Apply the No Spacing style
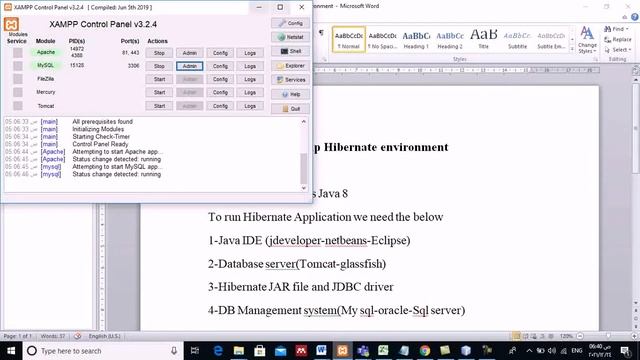This screenshot has height=360, width=640. click(x=382, y=39)
